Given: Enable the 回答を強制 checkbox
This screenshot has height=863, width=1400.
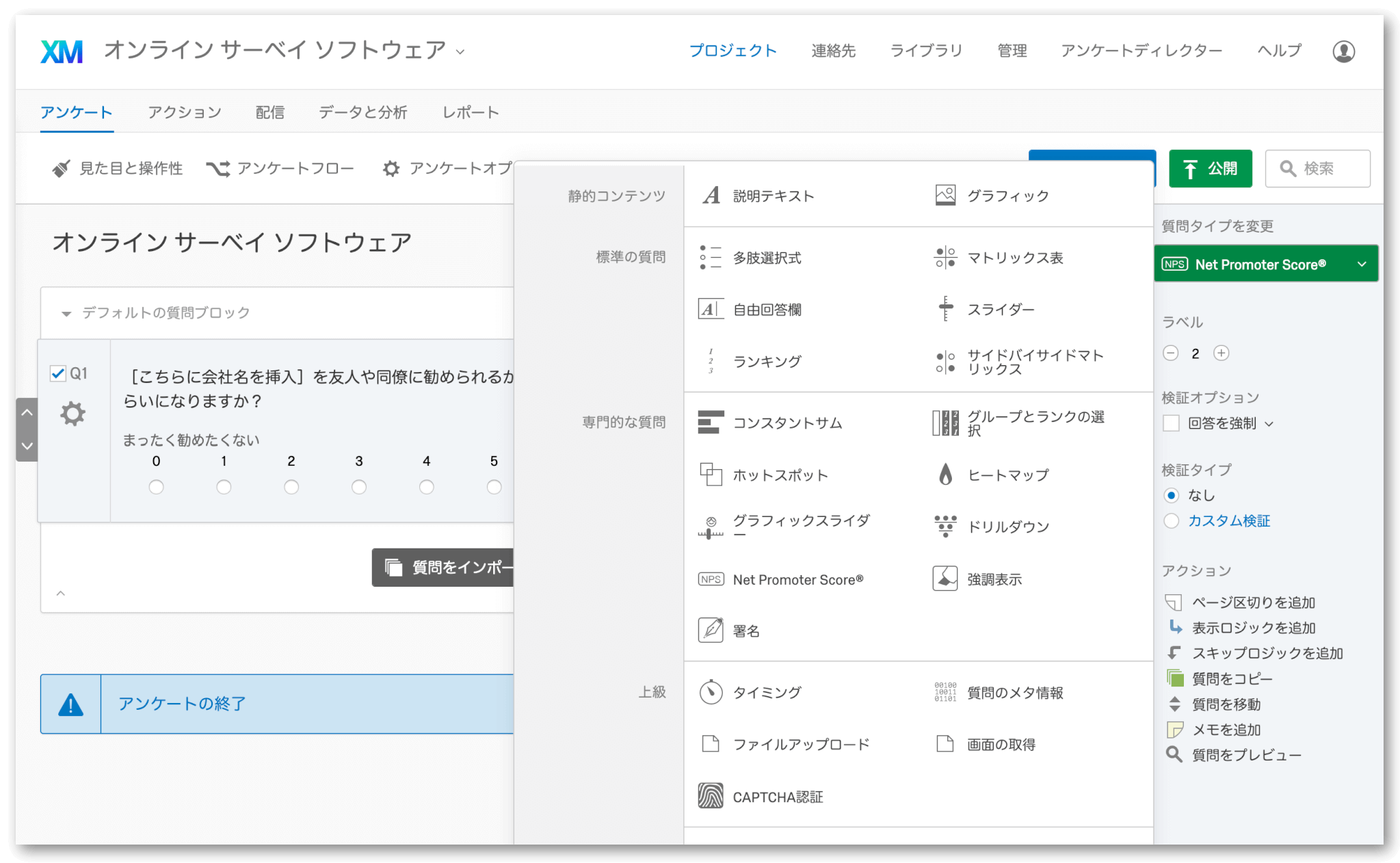Looking at the screenshot, I should [1171, 423].
